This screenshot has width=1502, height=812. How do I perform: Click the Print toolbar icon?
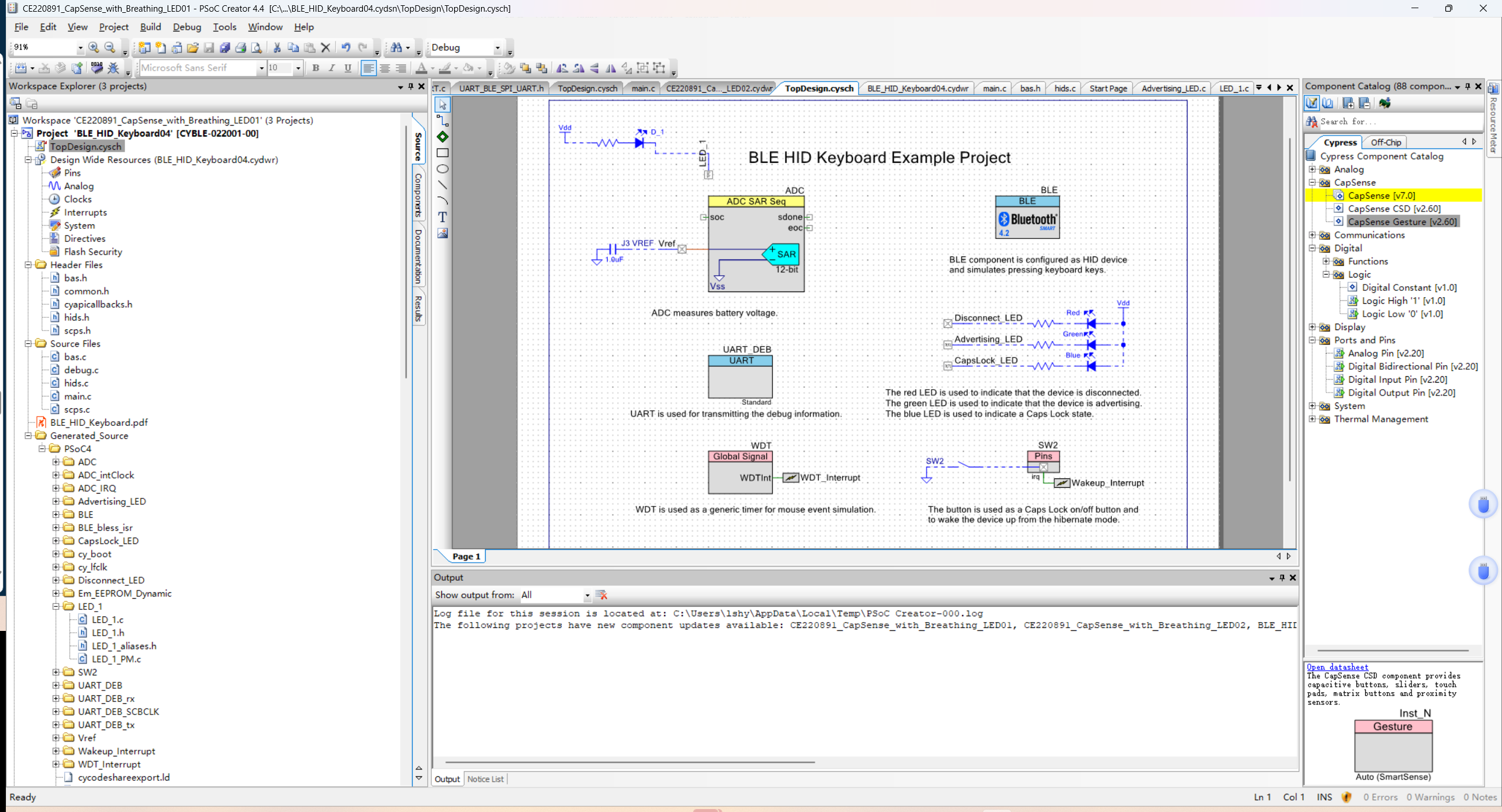pyautogui.click(x=241, y=47)
